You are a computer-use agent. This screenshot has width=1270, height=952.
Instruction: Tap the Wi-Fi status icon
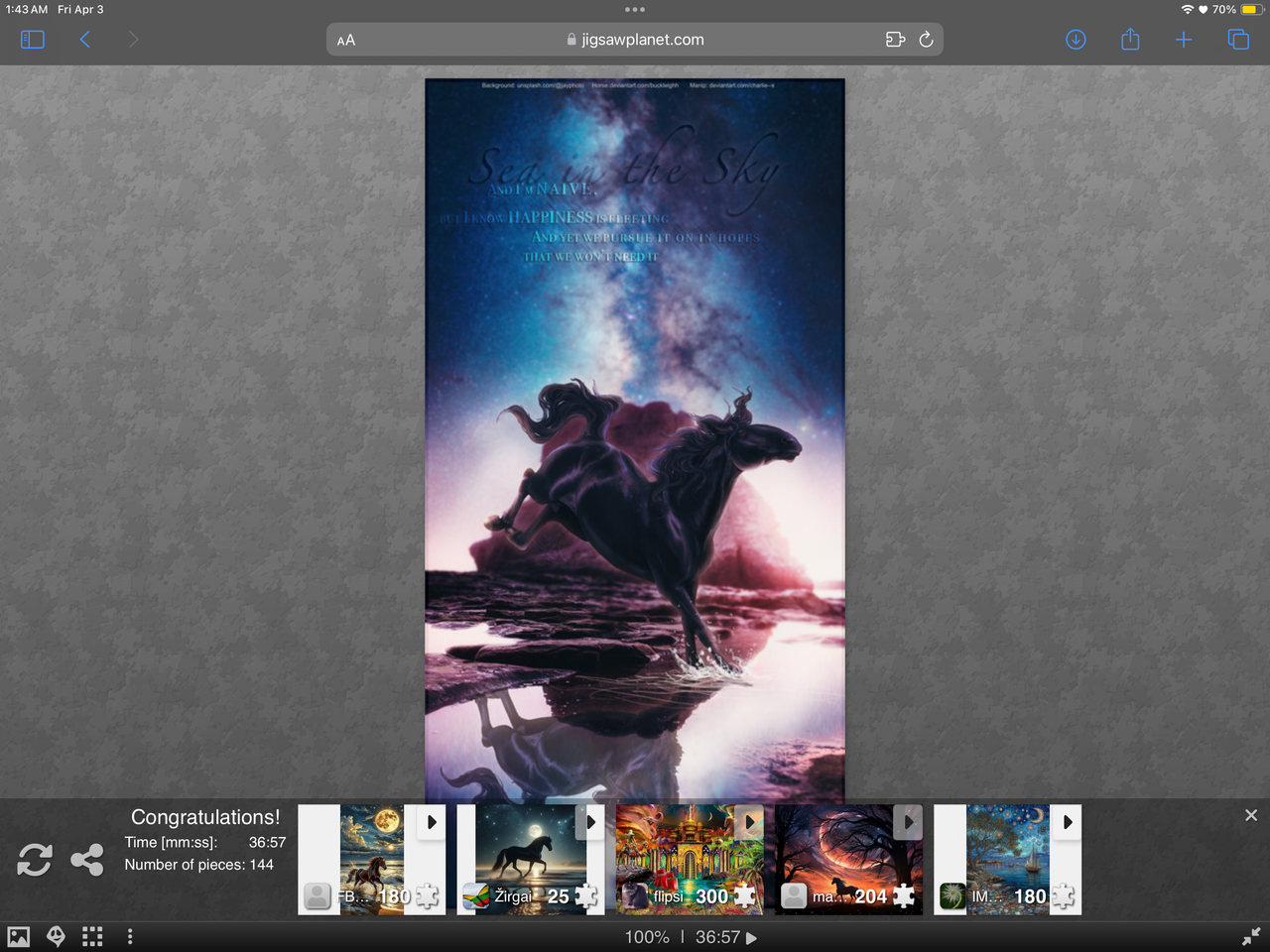[1187, 9]
